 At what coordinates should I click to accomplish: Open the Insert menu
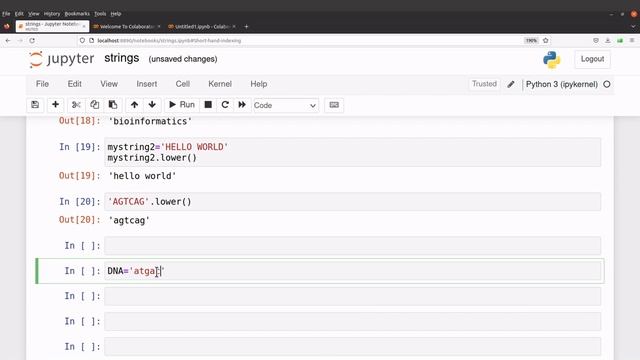coord(147,84)
